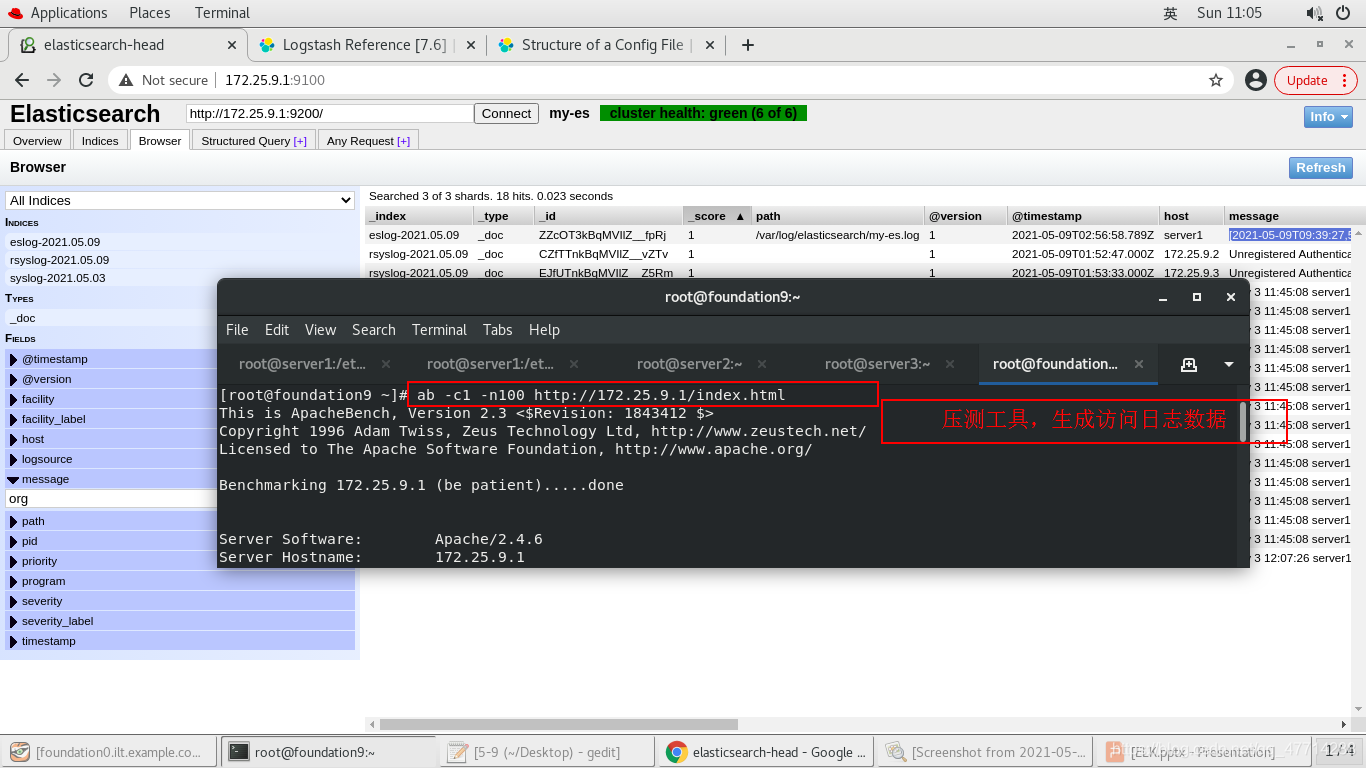The image size is (1366, 768).
Task: Expand the facility field filter
Action: (x=180, y=399)
